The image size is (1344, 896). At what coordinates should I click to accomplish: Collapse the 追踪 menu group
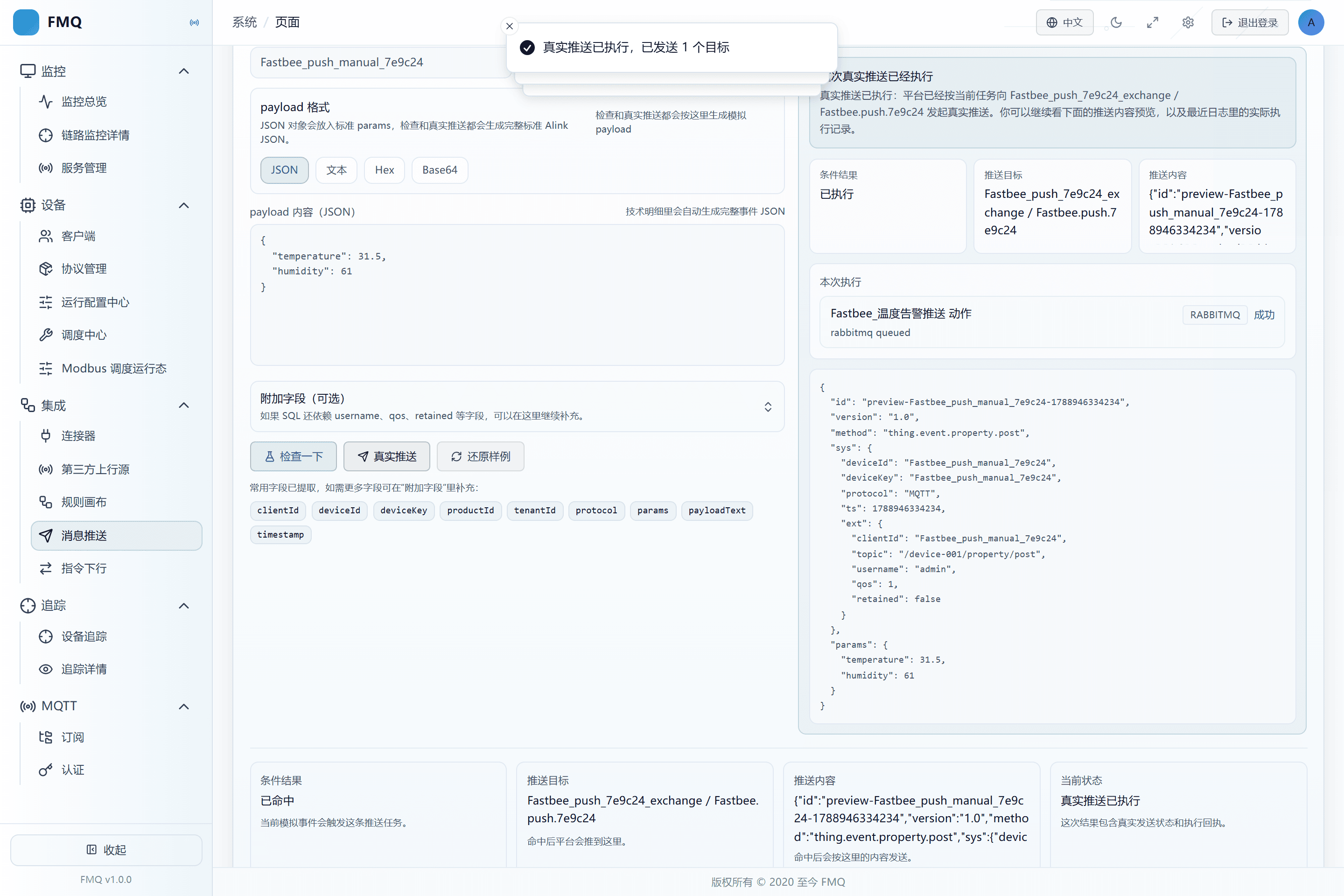coord(183,606)
